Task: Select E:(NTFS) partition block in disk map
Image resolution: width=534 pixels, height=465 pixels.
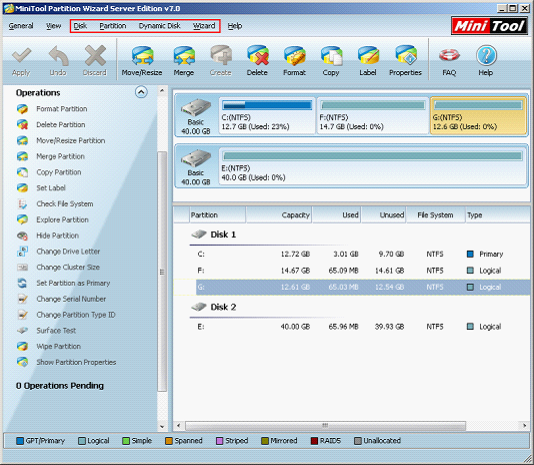Action: 373,167
